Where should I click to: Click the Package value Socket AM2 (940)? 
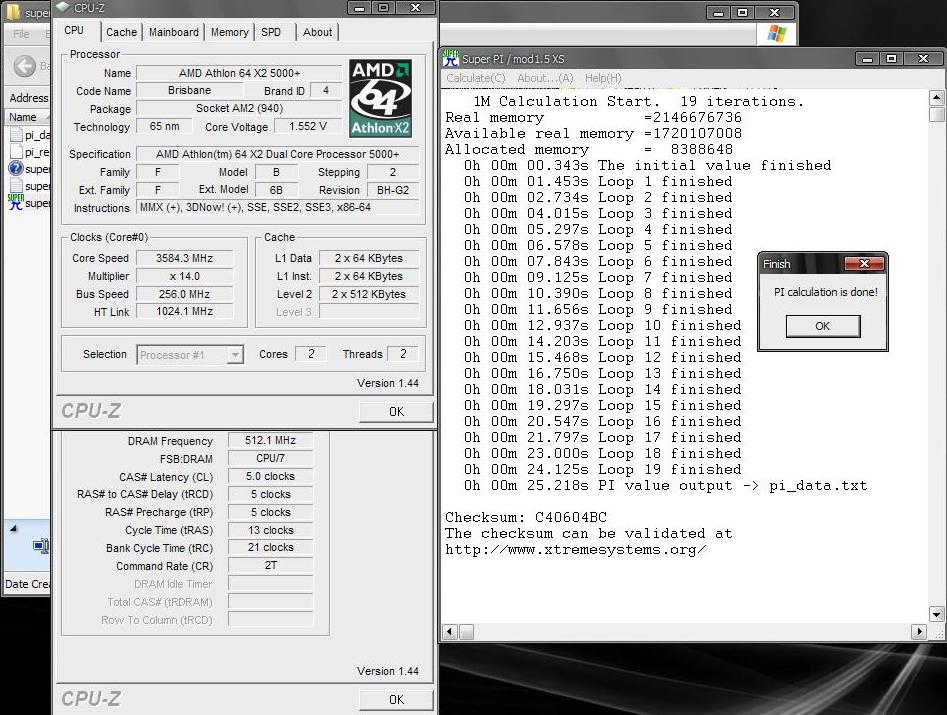point(239,109)
